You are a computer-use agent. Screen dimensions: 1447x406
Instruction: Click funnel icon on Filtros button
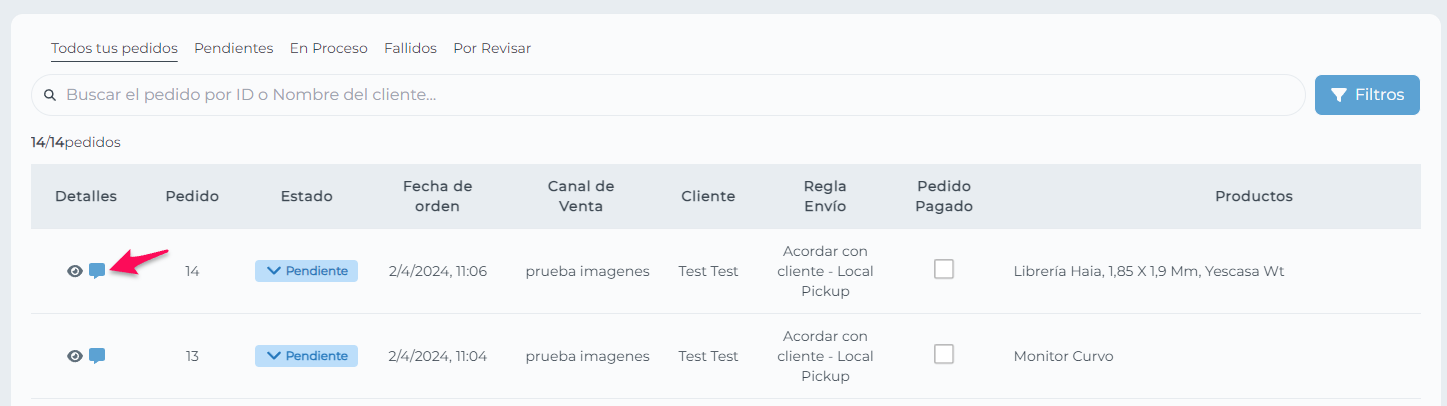pyautogui.click(x=1339, y=95)
